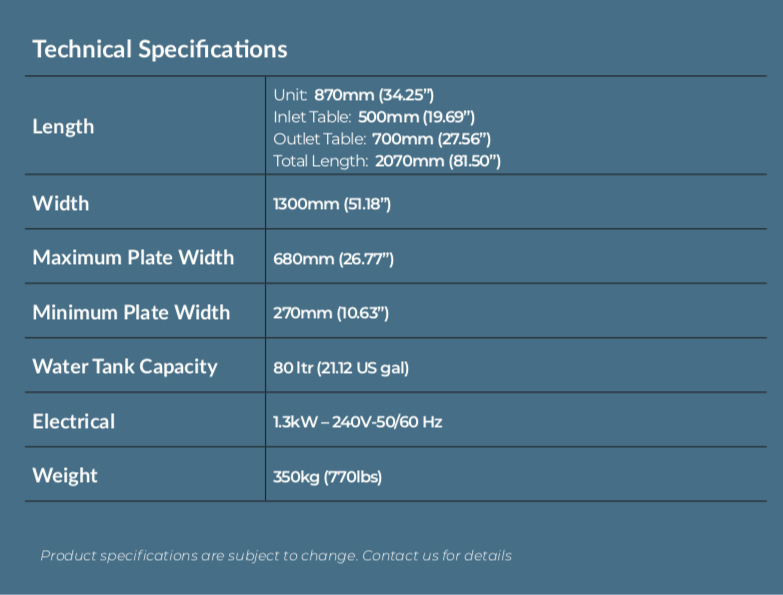Image resolution: width=783 pixels, height=595 pixels.
Task: Select the 680mm plate width value
Action: tap(333, 259)
